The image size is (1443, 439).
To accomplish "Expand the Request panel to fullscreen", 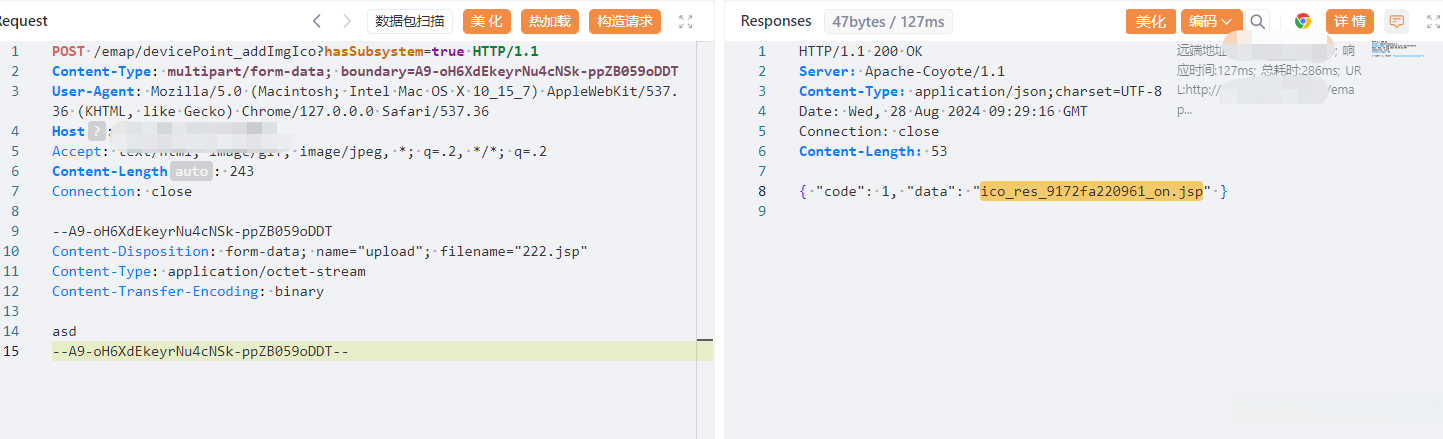I will (685, 21).
